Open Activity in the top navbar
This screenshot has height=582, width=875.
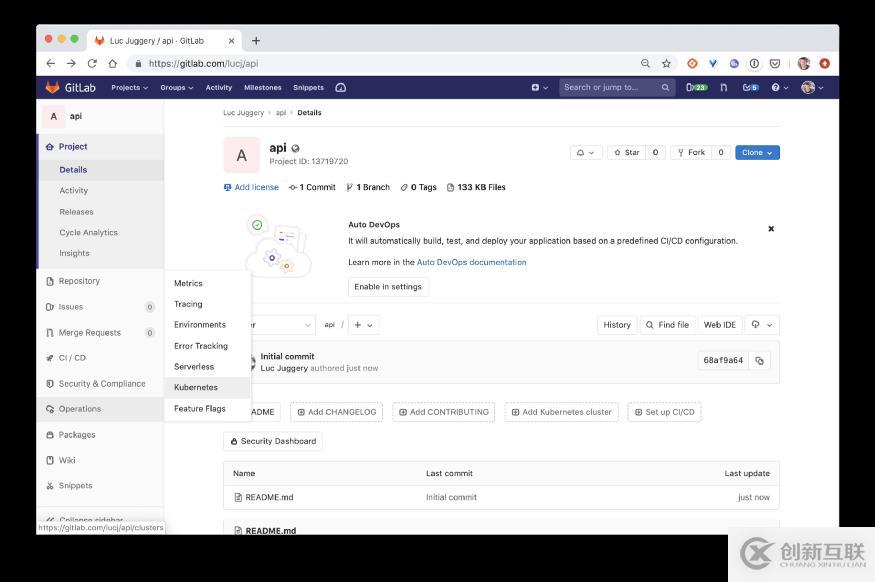(219, 88)
